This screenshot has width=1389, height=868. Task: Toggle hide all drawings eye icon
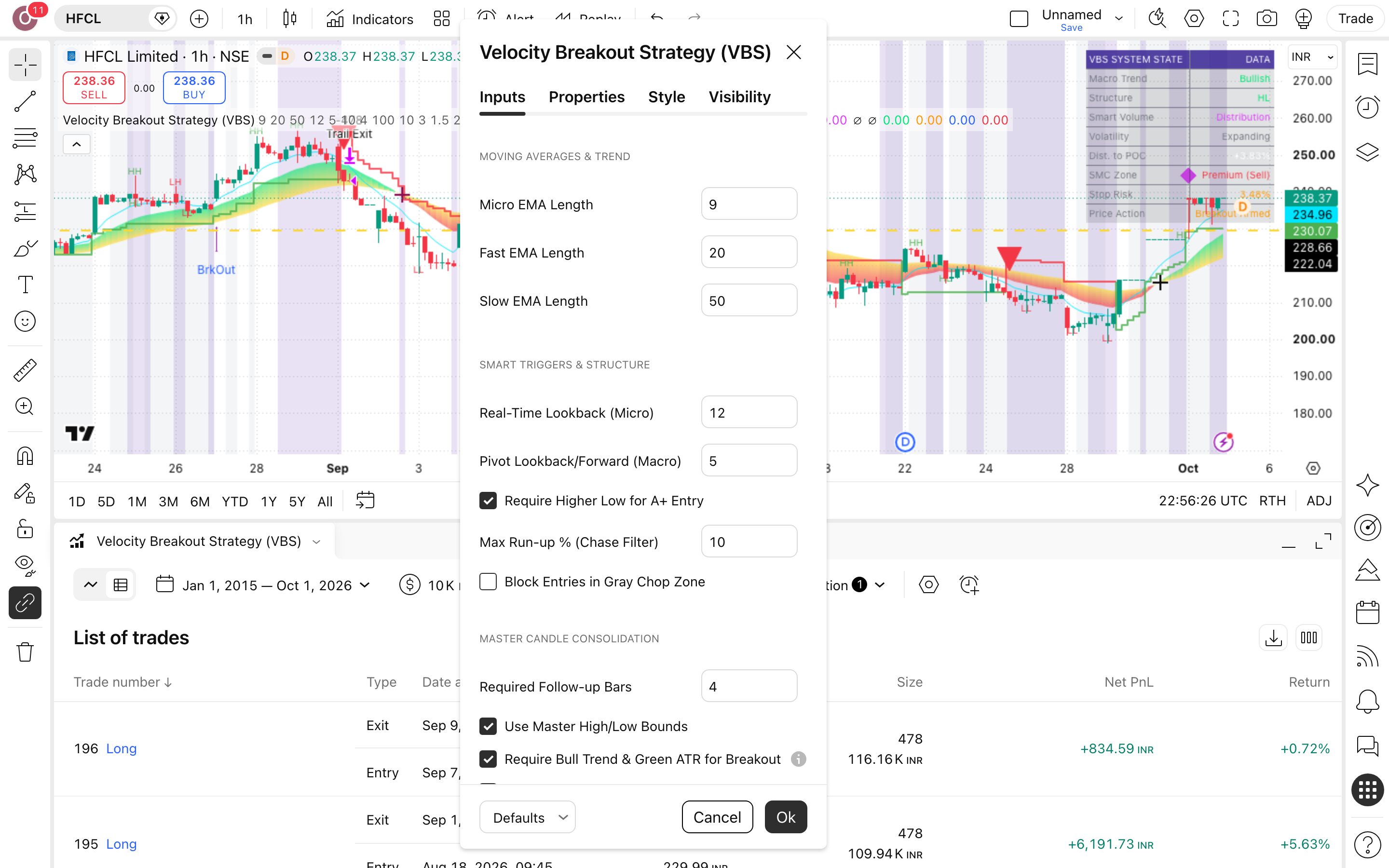pos(25,566)
